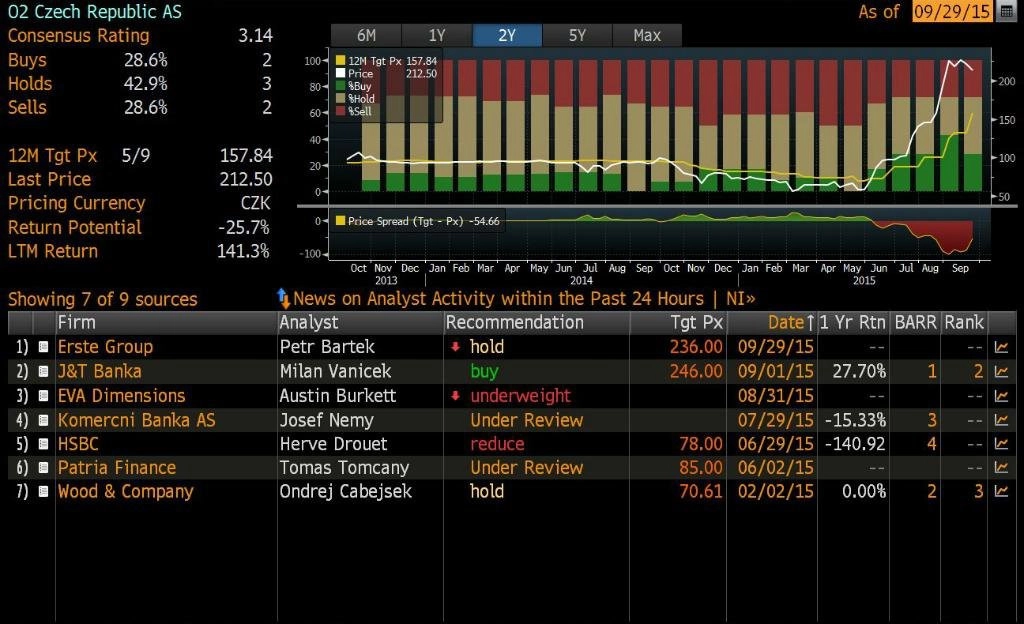Screen dimensions: 1024x624
Task: Click the 'underweight' recommendation cell
Action: 520,396
